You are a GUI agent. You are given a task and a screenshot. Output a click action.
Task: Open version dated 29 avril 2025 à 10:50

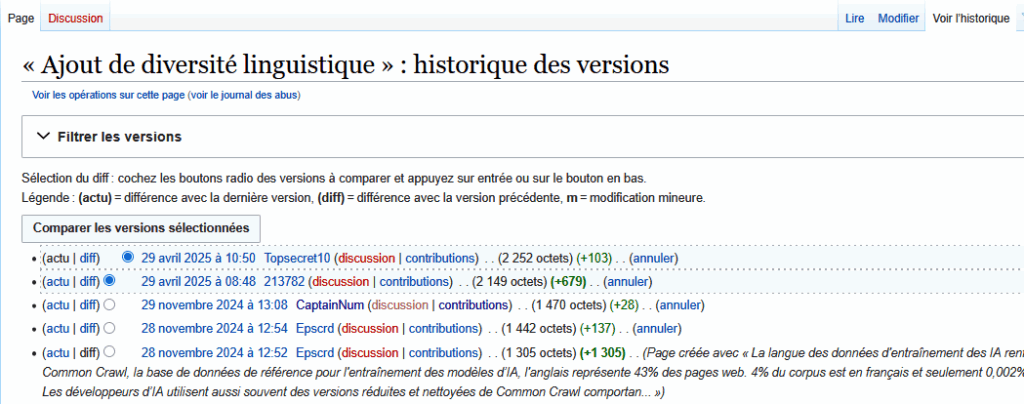click(x=198, y=258)
